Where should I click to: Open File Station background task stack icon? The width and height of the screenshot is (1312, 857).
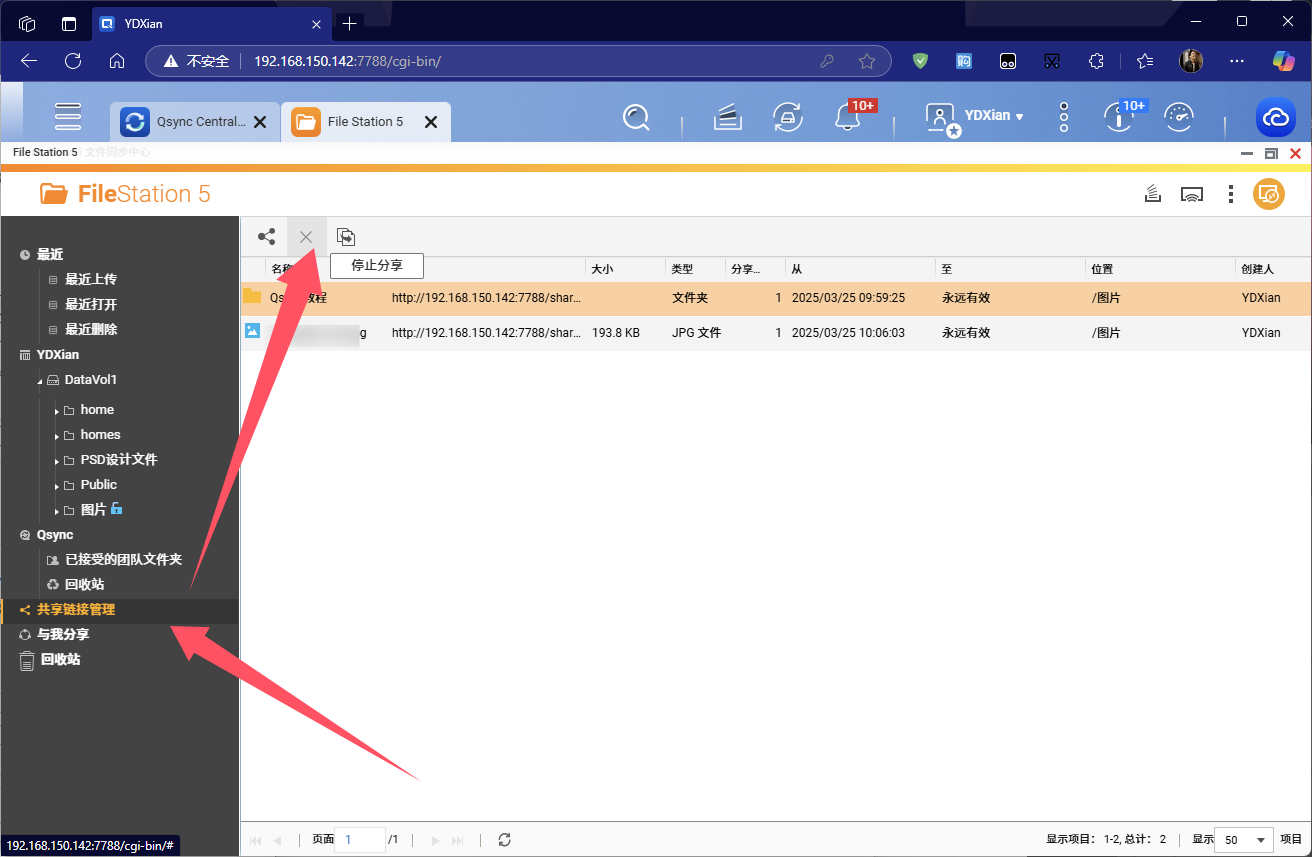(1153, 194)
